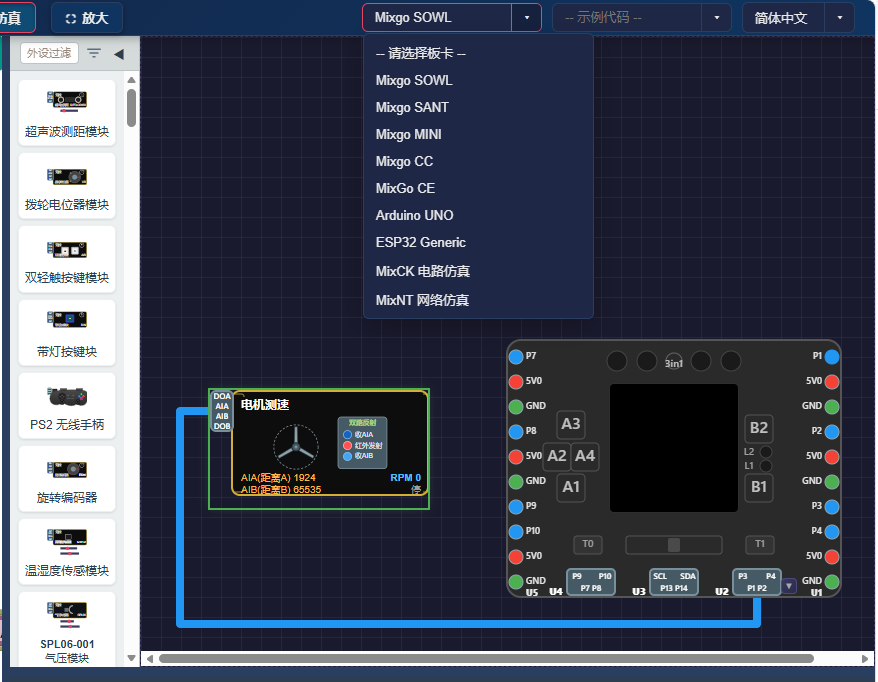Click the U3 connector SCL SDA

click(674, 582)
